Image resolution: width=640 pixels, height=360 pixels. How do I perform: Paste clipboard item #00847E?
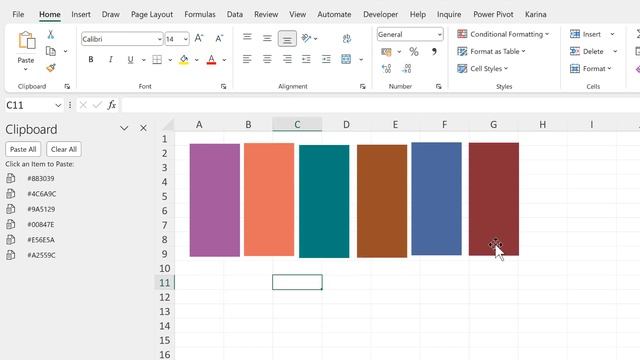pos(41,224)
